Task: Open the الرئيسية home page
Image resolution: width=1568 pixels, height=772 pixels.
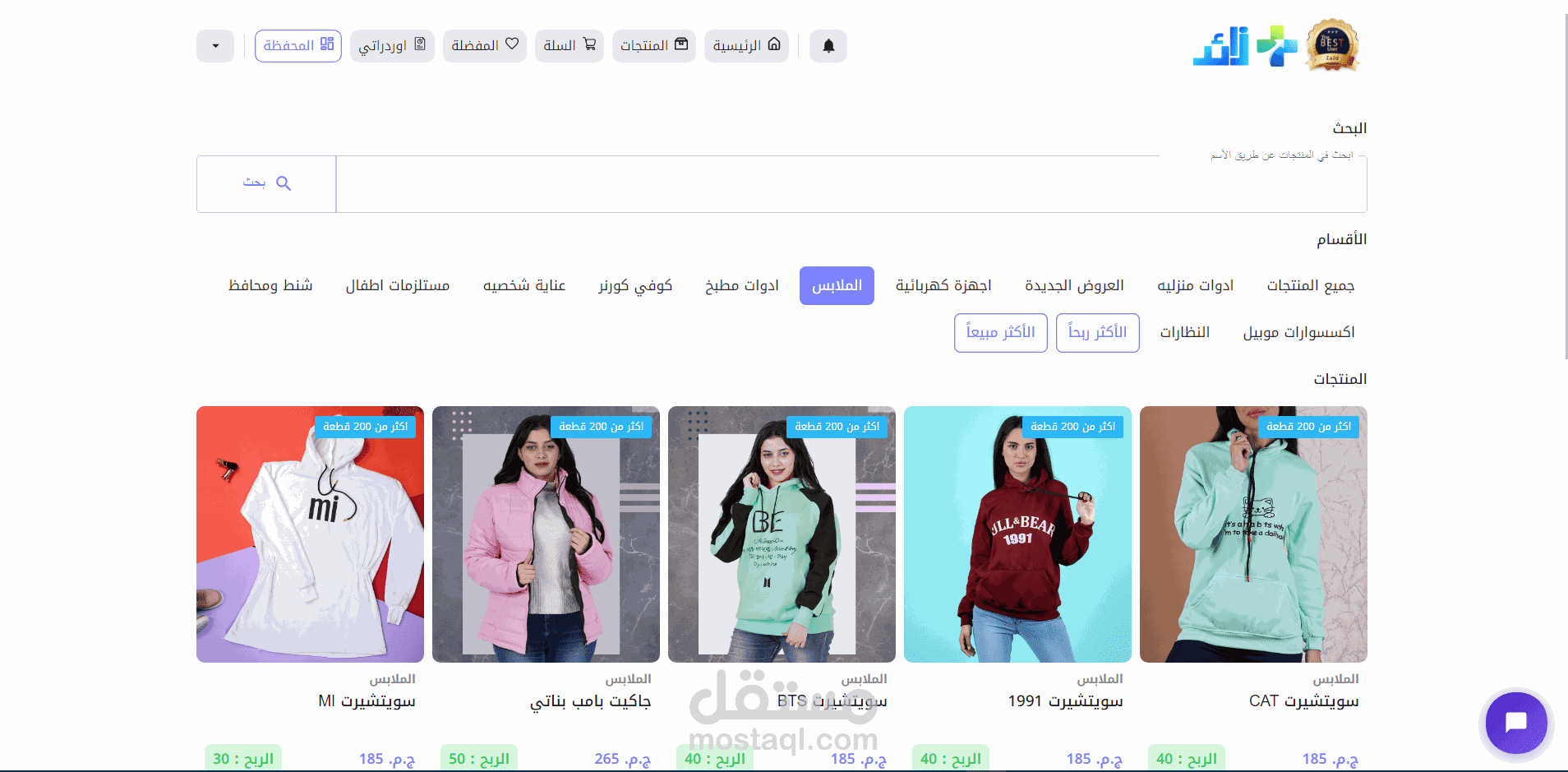Action: (x=746, y=46)
